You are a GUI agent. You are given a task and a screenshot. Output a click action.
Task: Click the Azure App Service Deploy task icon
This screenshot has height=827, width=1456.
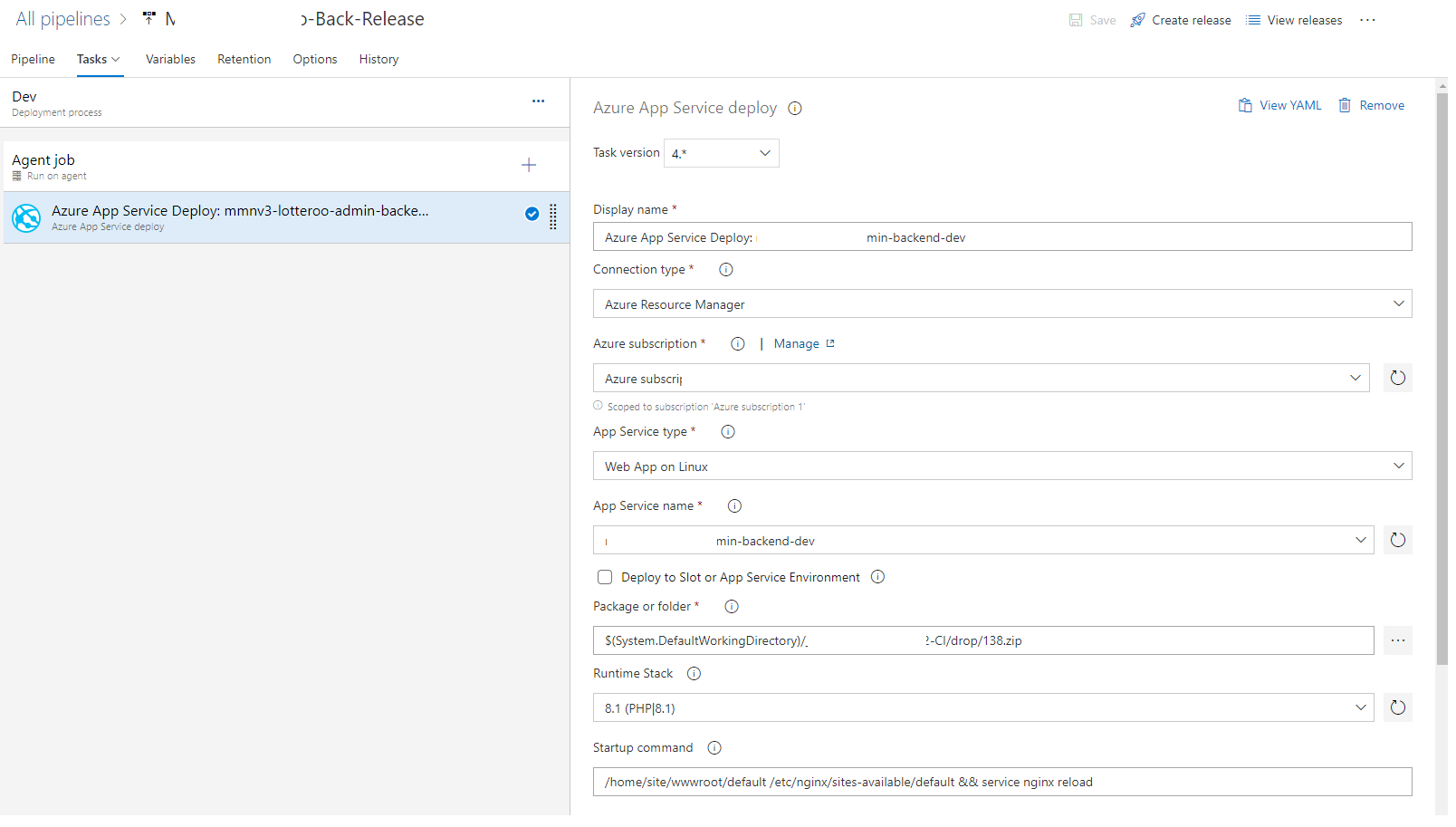click(26, 217)
